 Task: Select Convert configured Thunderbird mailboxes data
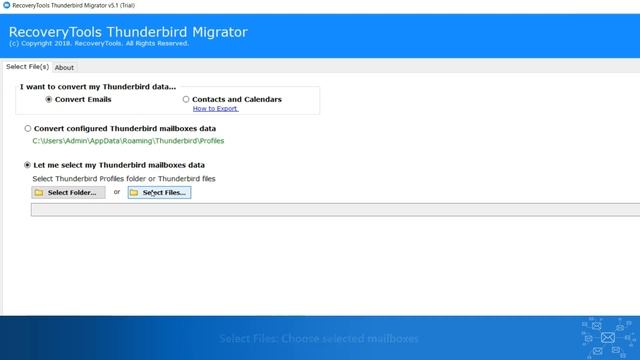coord(28,129)
